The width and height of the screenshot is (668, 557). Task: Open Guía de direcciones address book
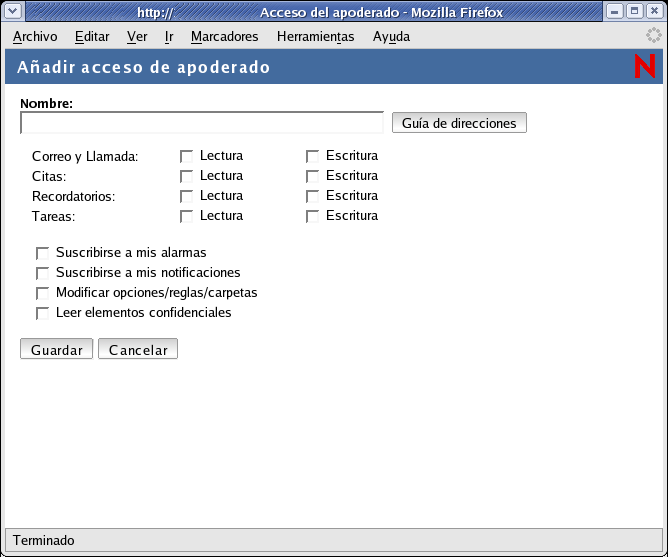(459, 123)
